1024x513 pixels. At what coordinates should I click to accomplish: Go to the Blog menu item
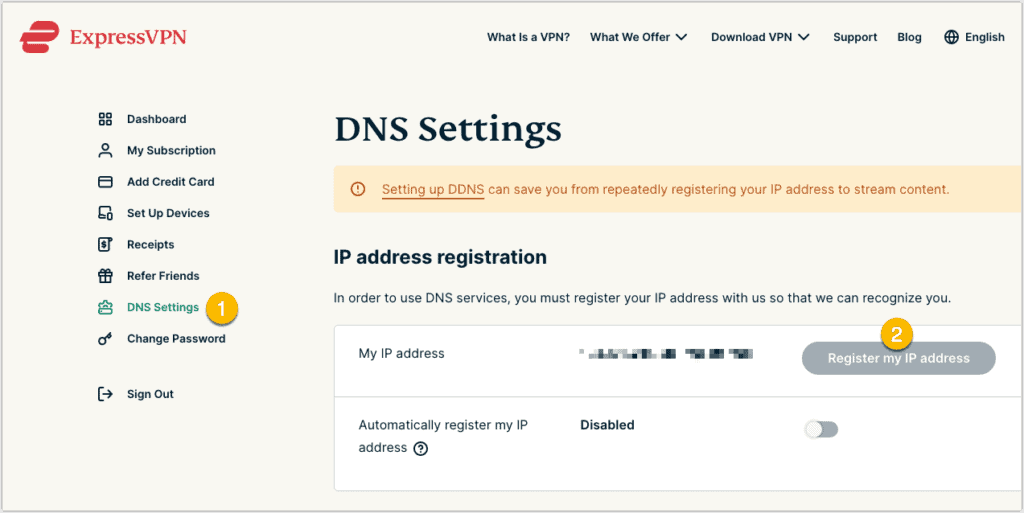tap(909, 37)
